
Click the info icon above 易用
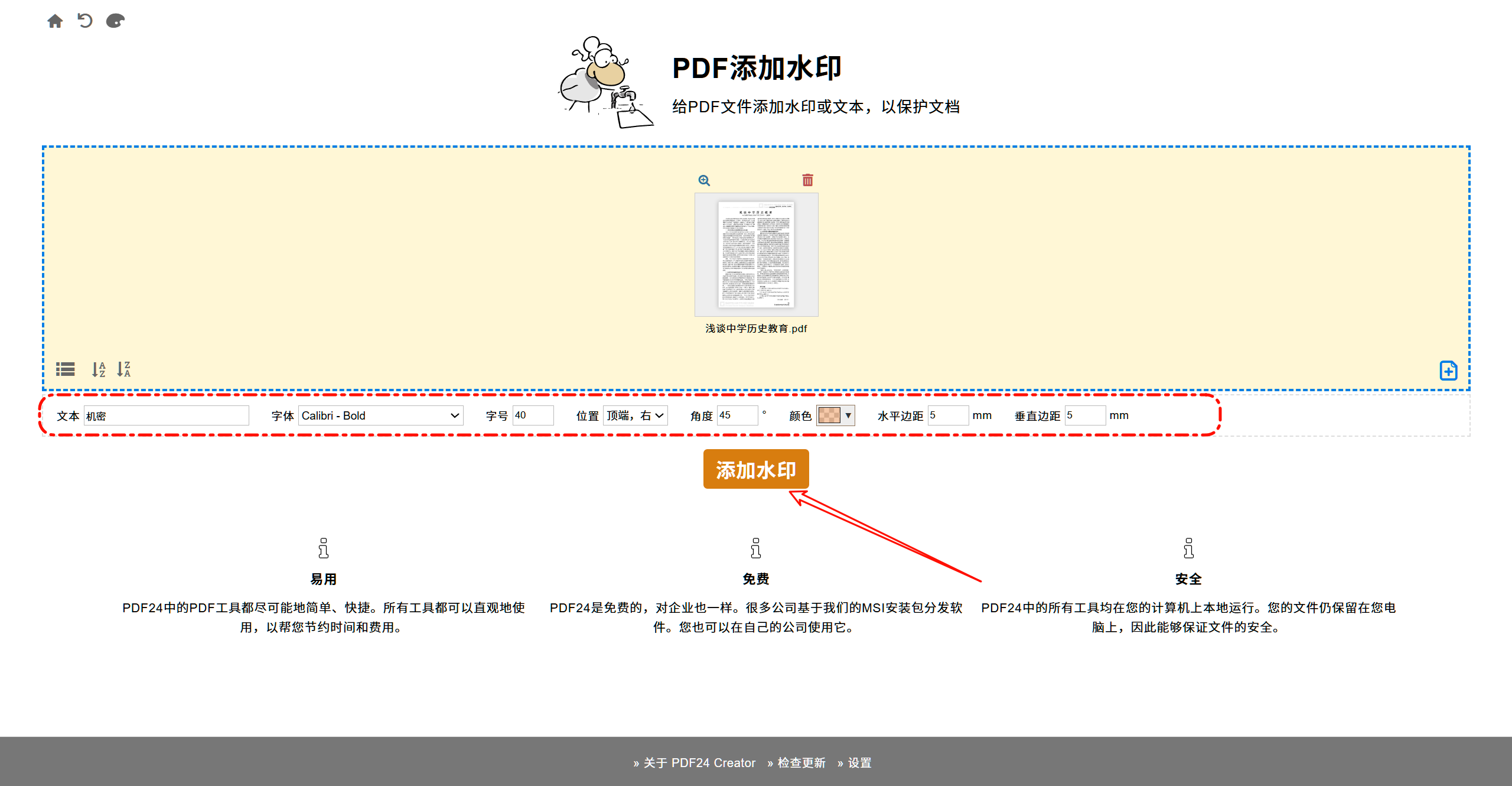(323, 548)
